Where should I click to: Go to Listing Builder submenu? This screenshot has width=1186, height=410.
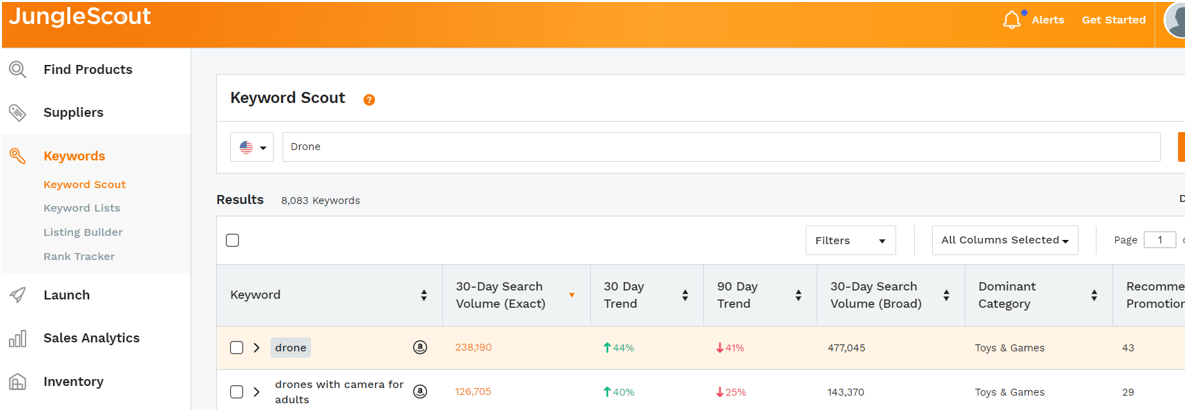click(x=83, y=232)
